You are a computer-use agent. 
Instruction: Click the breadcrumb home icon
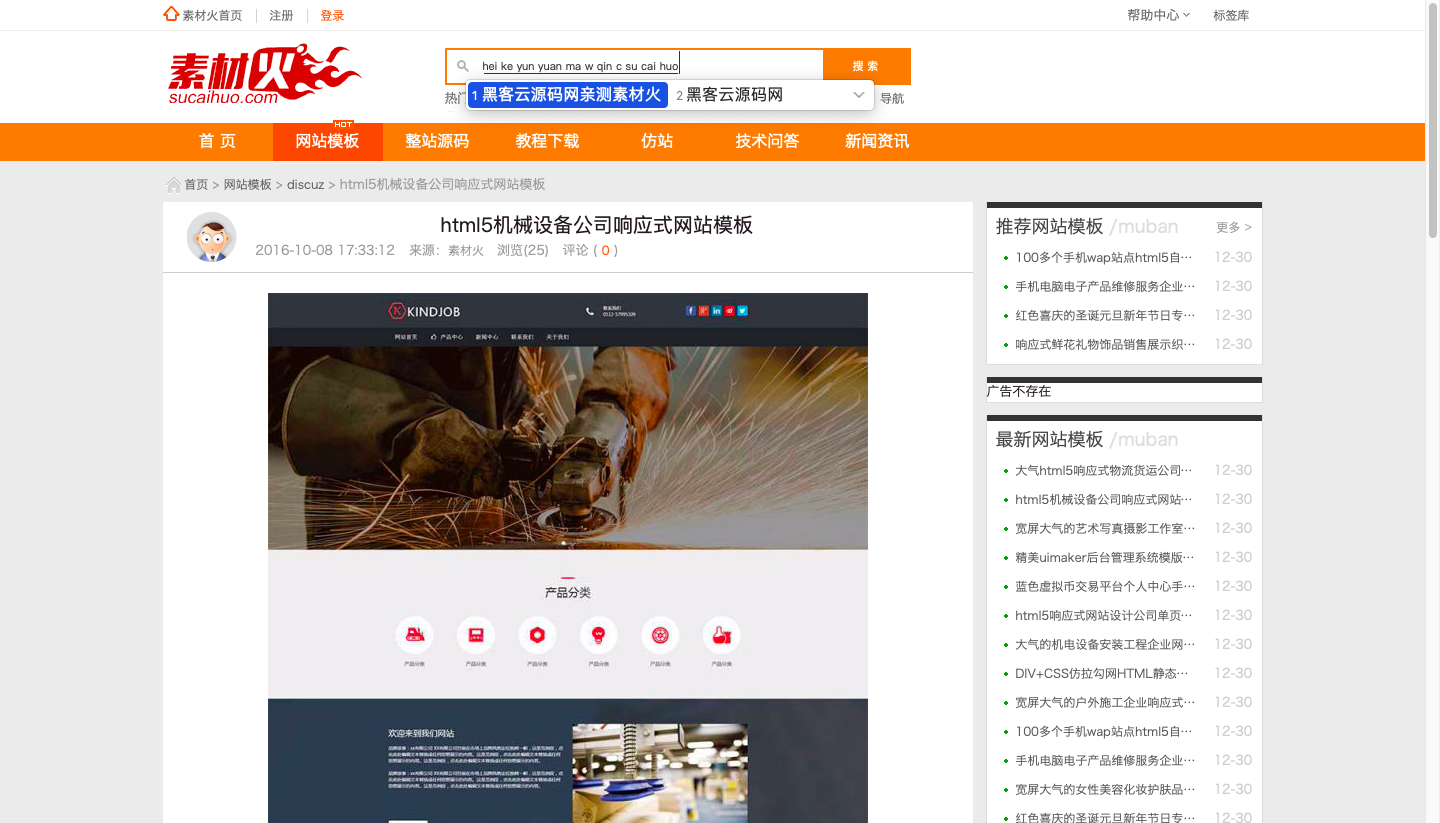point(174,185)
